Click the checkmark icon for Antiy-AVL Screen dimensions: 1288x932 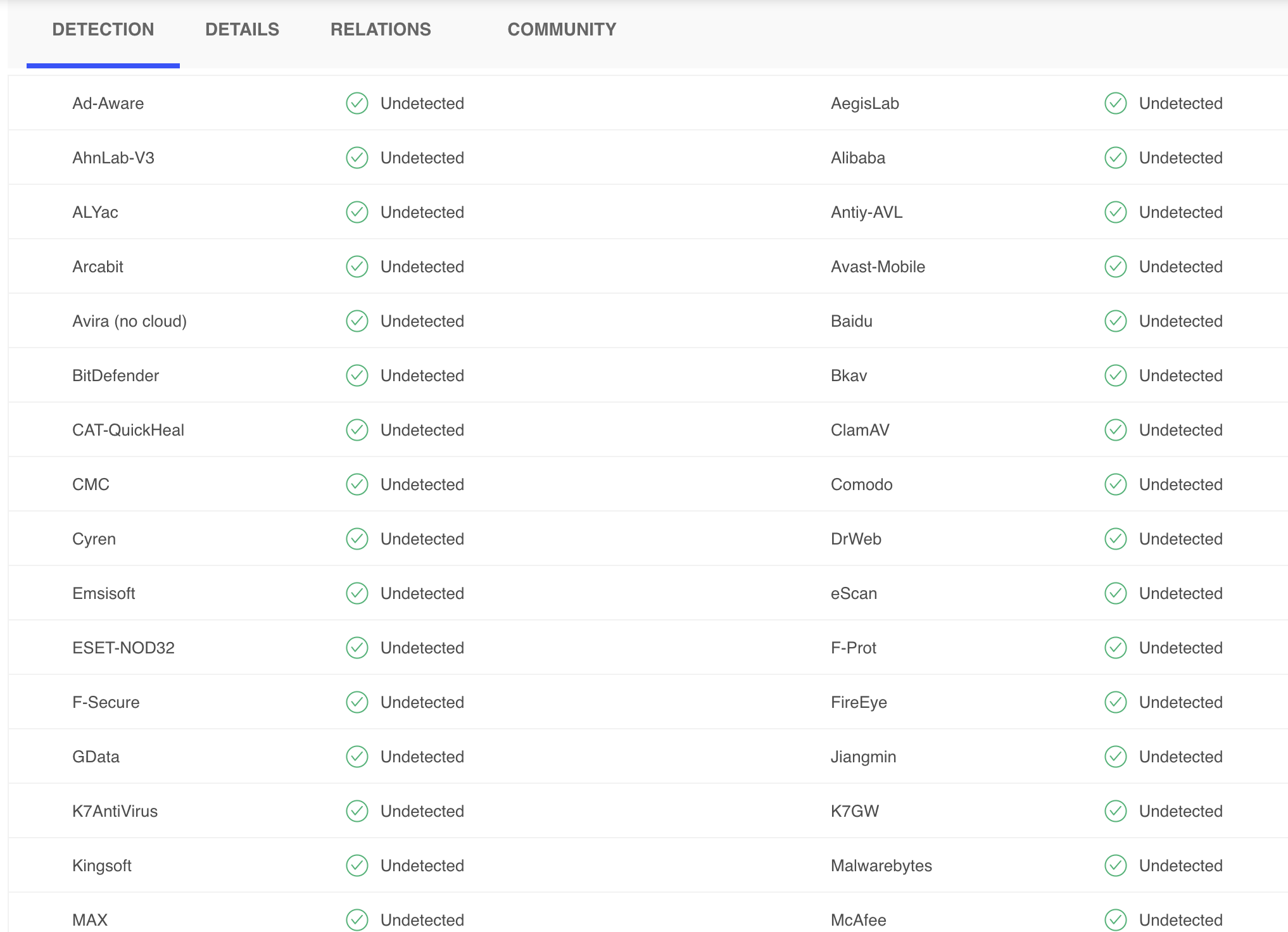(1116, 212)
